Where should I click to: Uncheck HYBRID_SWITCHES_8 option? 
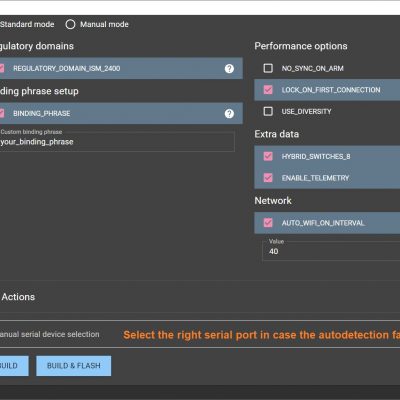[268, 156]
